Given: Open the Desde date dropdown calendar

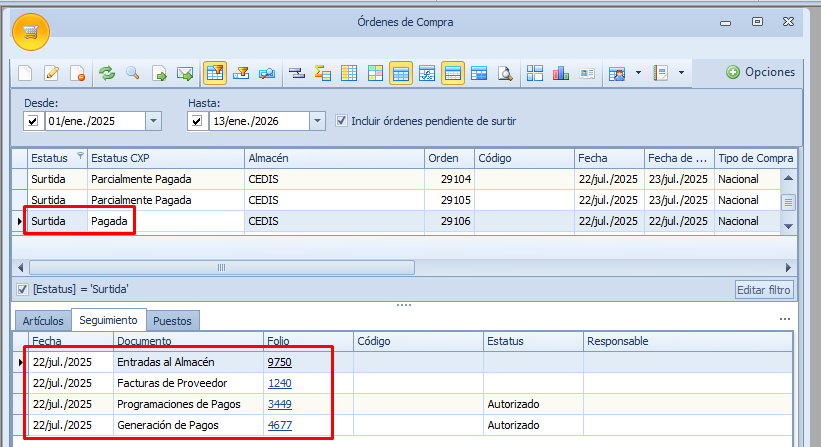Looking at the screenshot, I should (153, 122).
